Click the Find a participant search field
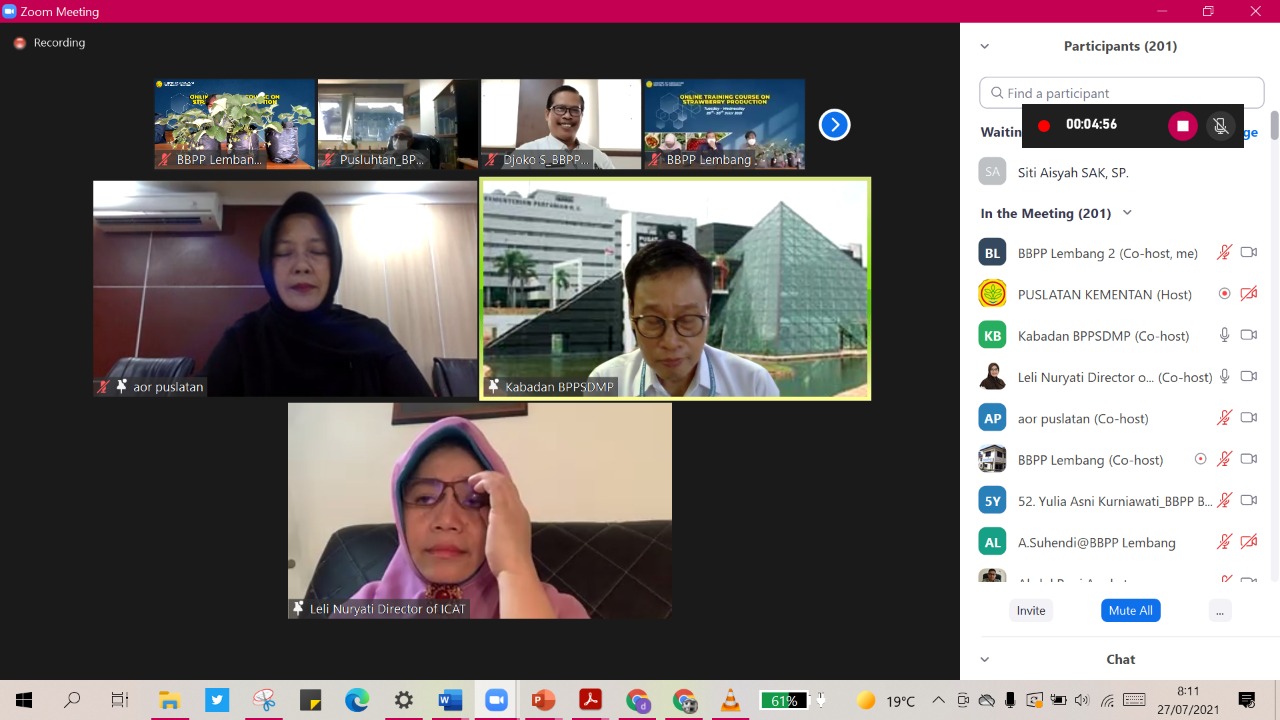1280x720 pixels. (x=1122, y=93)
